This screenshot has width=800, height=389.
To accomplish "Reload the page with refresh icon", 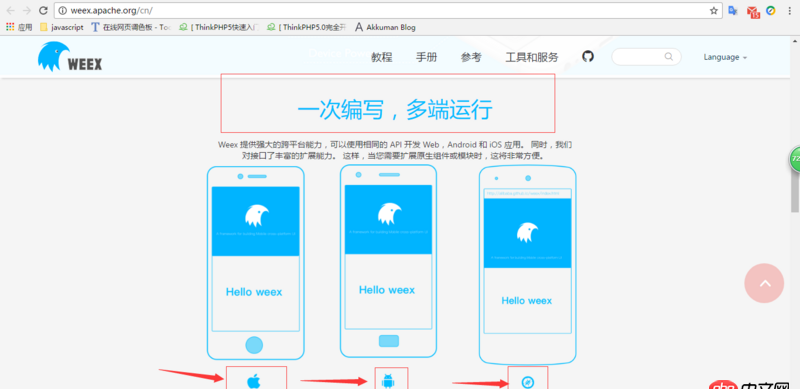I will pyautogui.click(x=43, y=10).
